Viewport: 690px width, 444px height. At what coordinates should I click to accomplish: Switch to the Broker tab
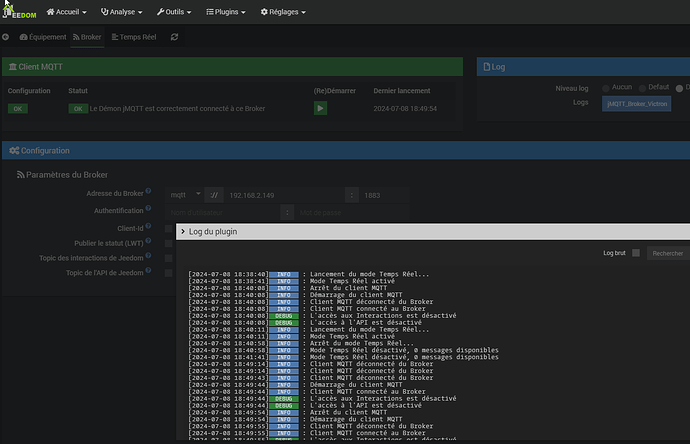tap(87, 37)
